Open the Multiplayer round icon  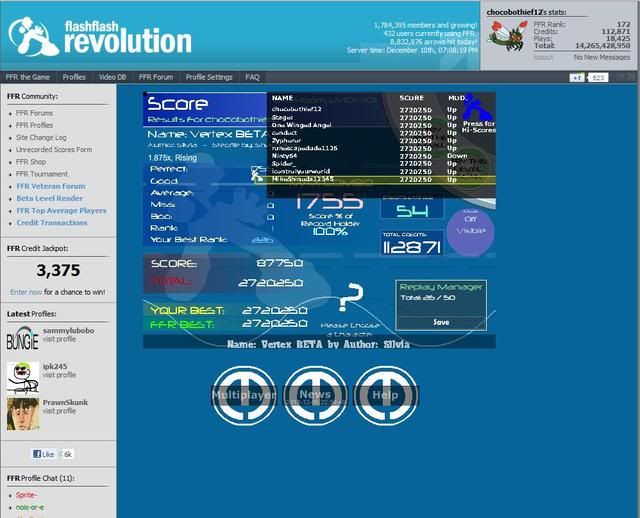[243, 395]
